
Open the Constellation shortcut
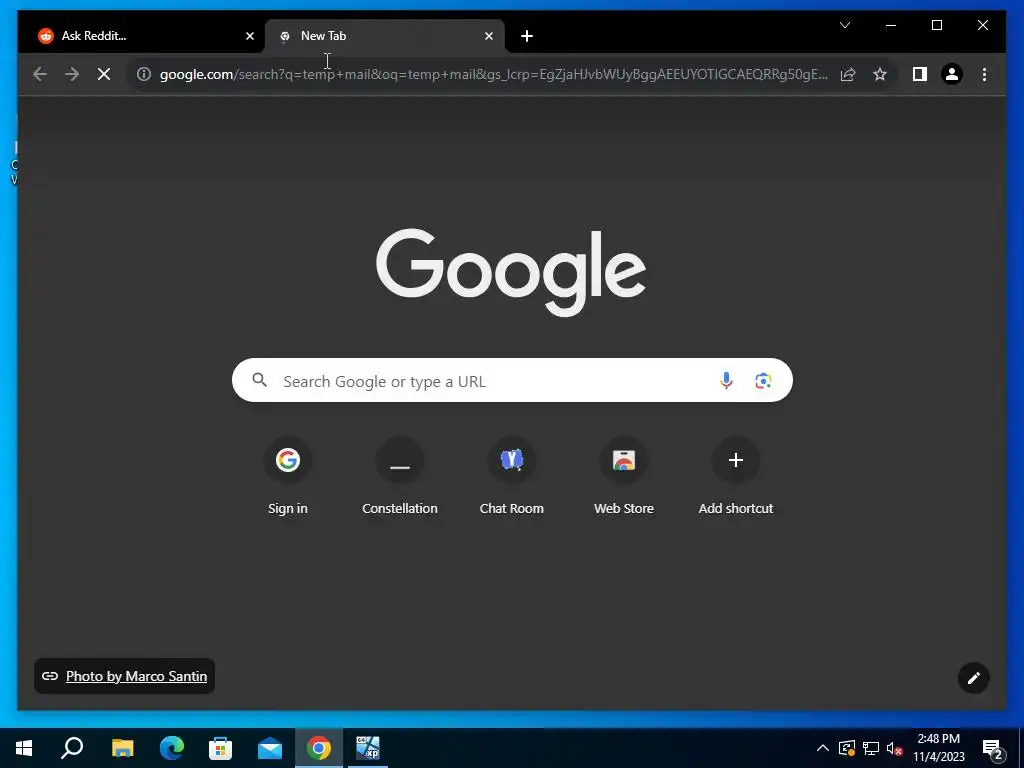pyautogui.click(x=400, y=476)
